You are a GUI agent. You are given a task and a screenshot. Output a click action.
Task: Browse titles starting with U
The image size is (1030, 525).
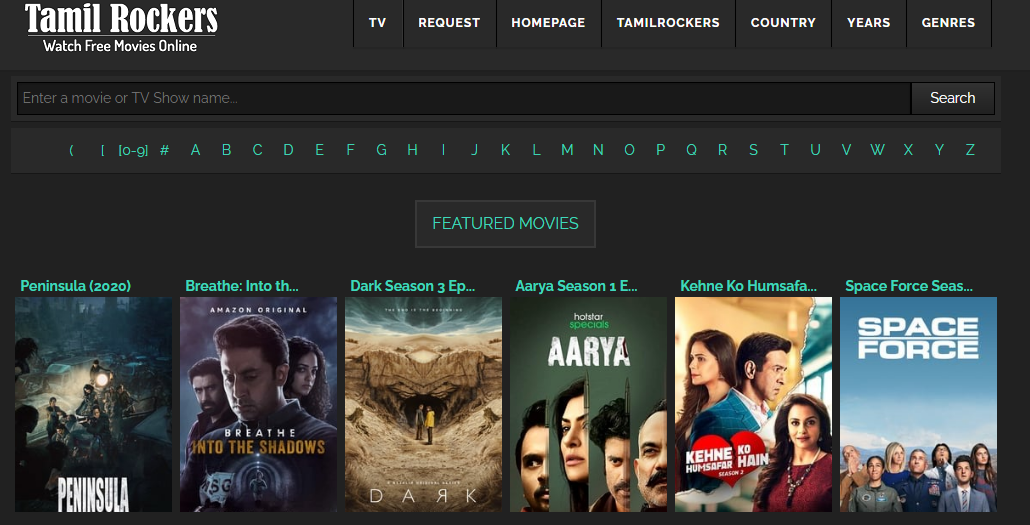point(815,150)
